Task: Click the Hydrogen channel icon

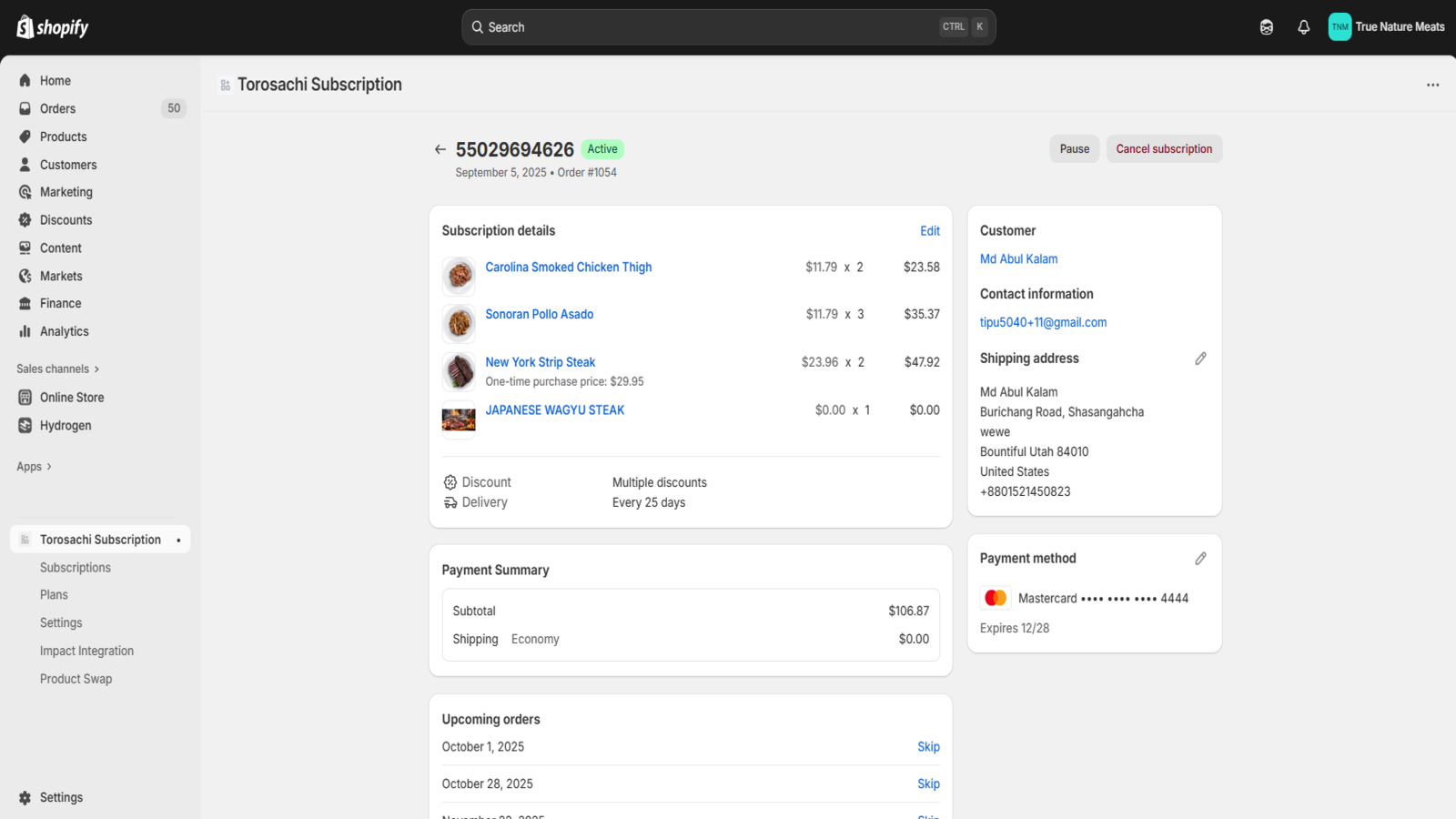Action: 25,425
